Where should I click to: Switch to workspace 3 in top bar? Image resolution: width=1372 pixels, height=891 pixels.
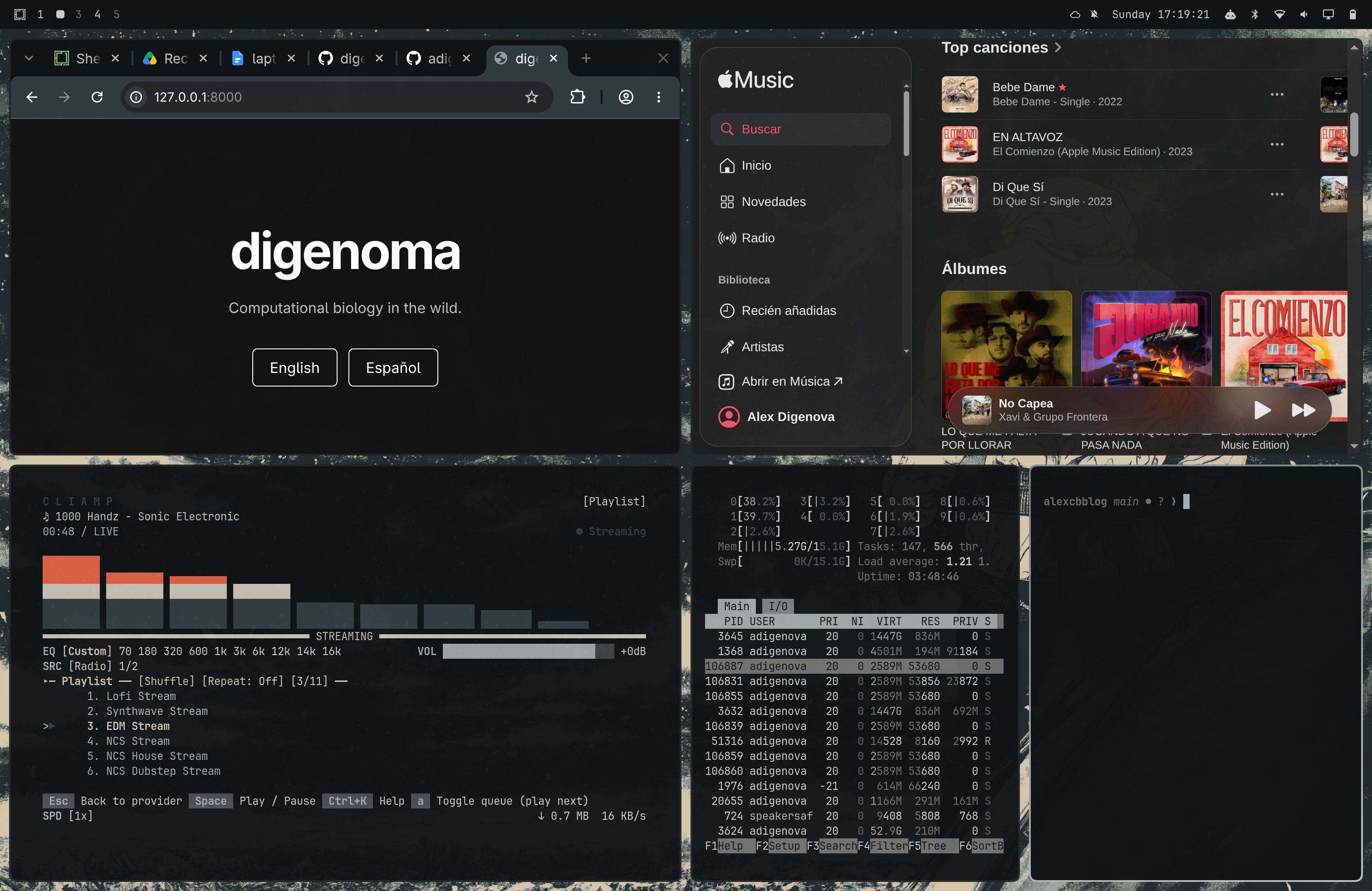click(x=78, y=14)
